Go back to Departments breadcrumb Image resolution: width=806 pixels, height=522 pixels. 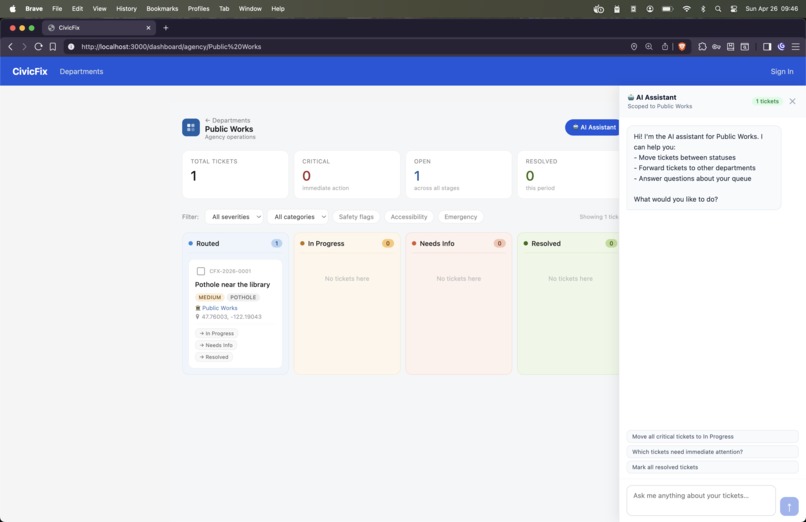227,120
